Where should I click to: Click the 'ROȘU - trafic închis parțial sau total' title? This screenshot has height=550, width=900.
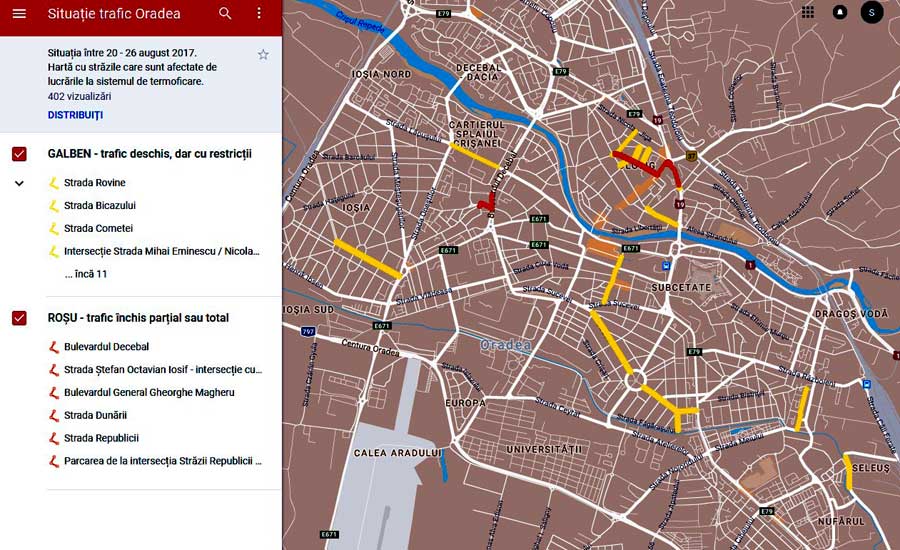(x=138, y=318)
